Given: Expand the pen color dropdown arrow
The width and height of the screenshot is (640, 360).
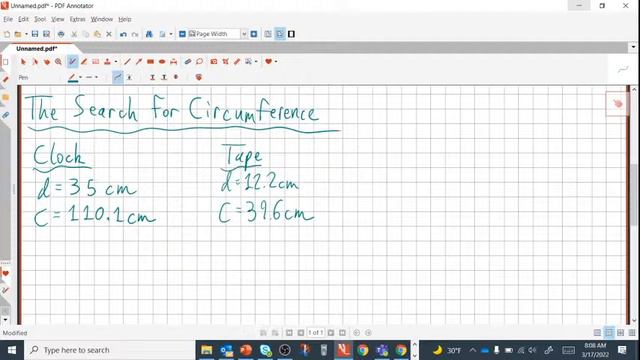Looking at the screenshot, I should pos(80,77).
